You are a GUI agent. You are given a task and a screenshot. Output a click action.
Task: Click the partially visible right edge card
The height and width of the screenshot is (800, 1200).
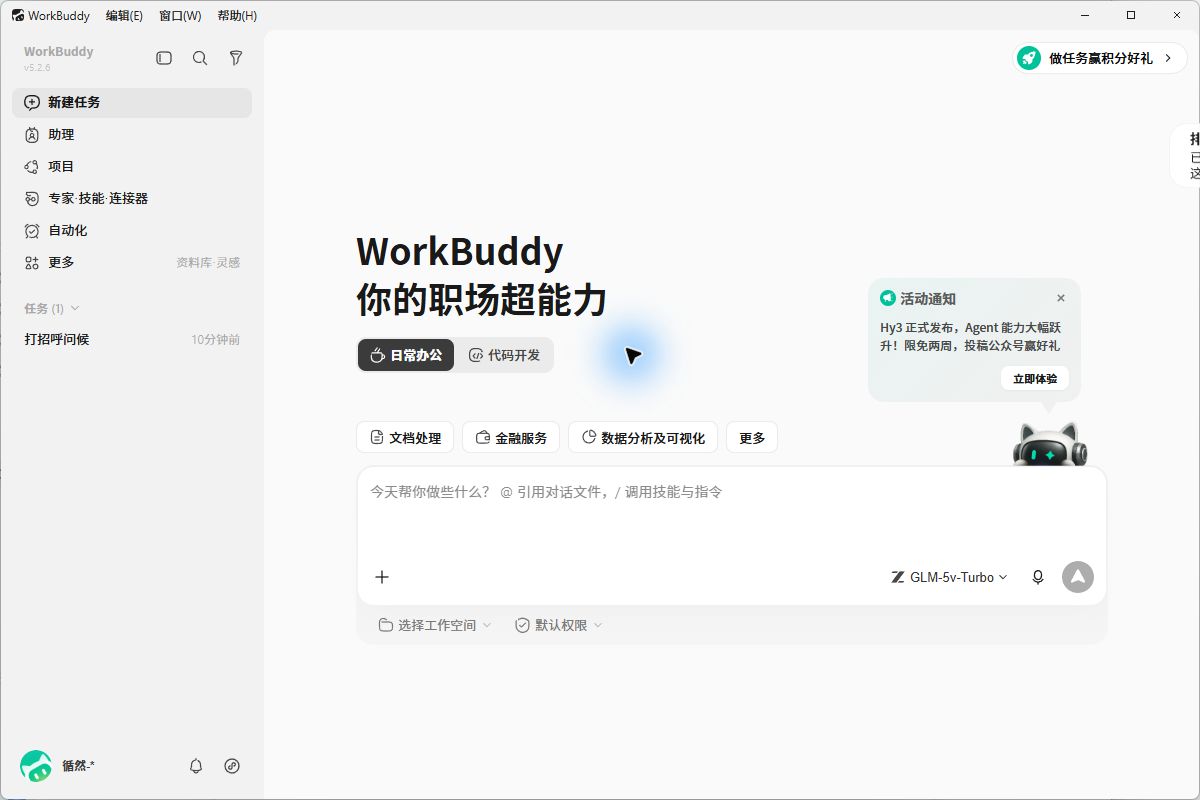(1186, 156)
